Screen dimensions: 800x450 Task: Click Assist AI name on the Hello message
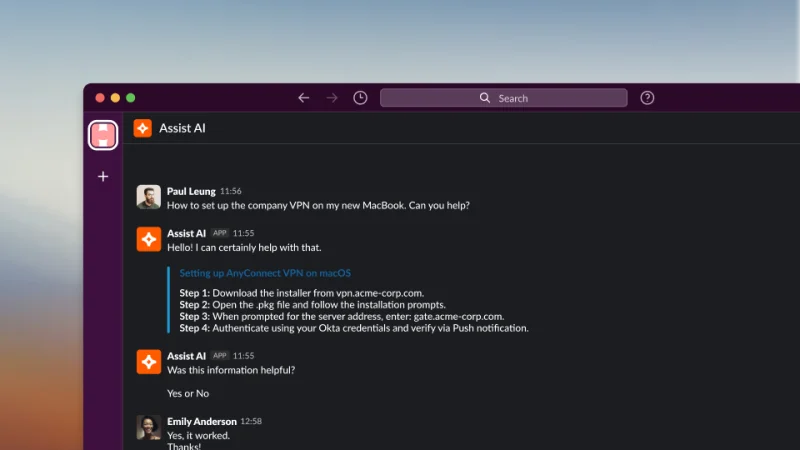coord(186,233)
